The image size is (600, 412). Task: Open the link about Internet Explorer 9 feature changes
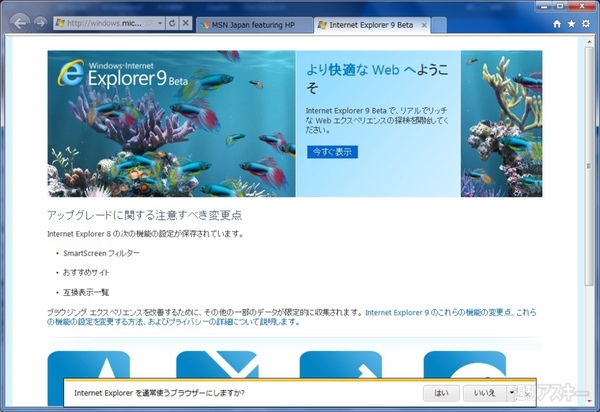292,317
